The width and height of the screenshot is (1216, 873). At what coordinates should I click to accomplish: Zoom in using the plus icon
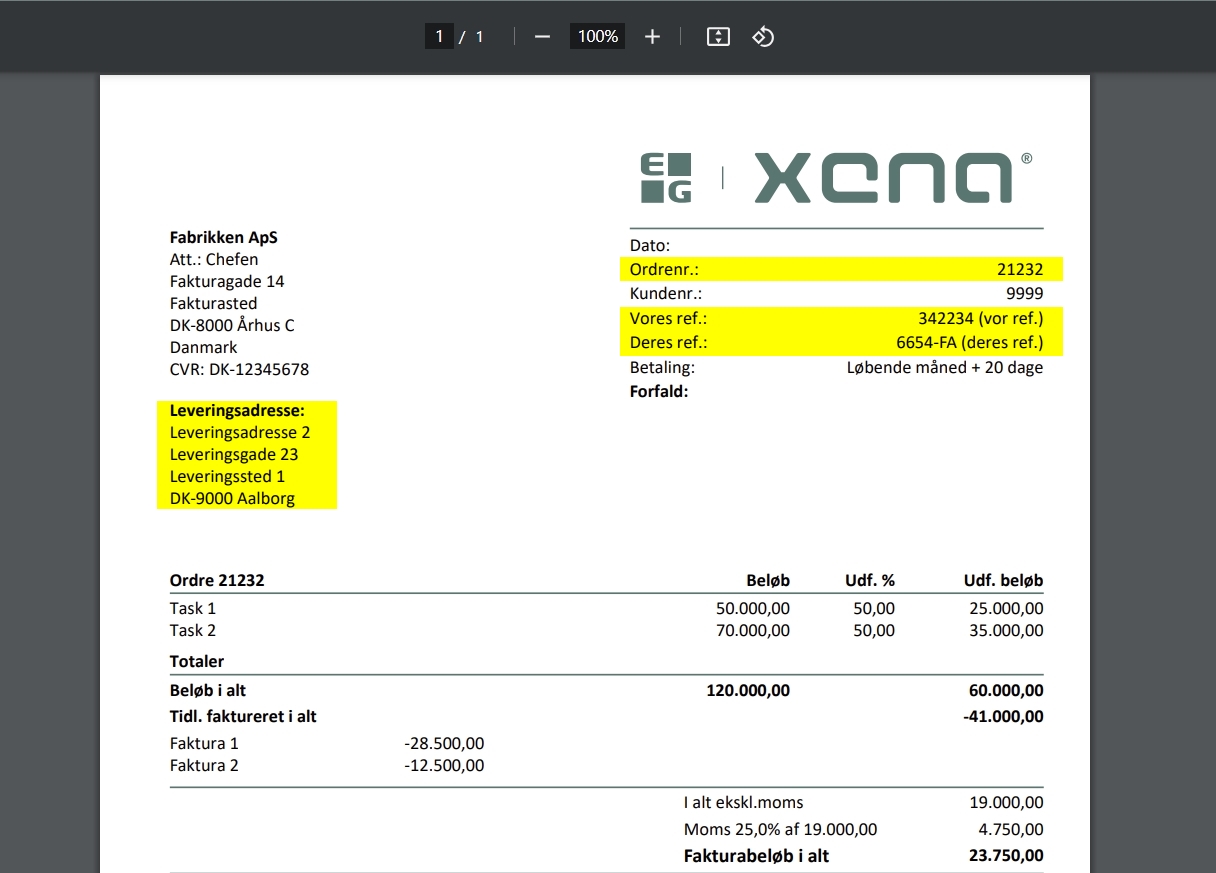[x=652, y=36]
